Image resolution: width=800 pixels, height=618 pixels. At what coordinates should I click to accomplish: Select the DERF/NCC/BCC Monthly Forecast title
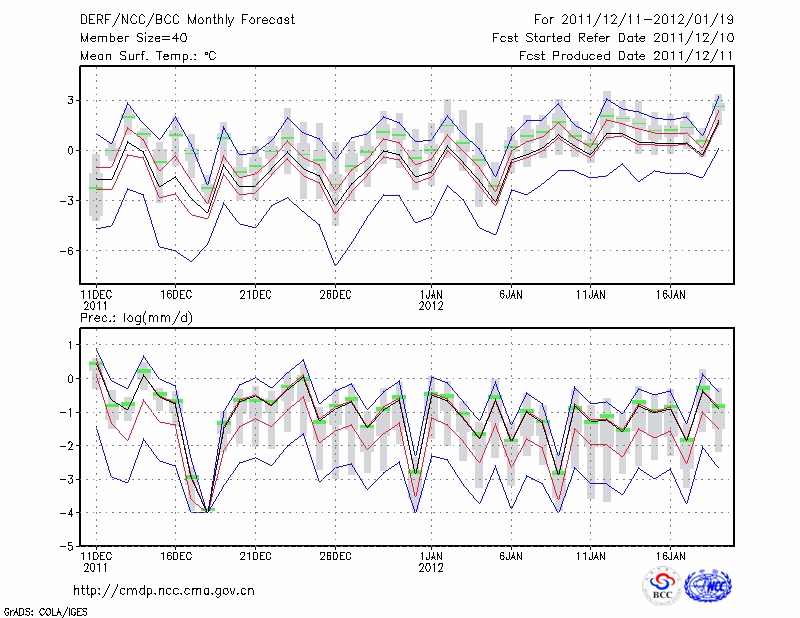(x=189, y=20)
